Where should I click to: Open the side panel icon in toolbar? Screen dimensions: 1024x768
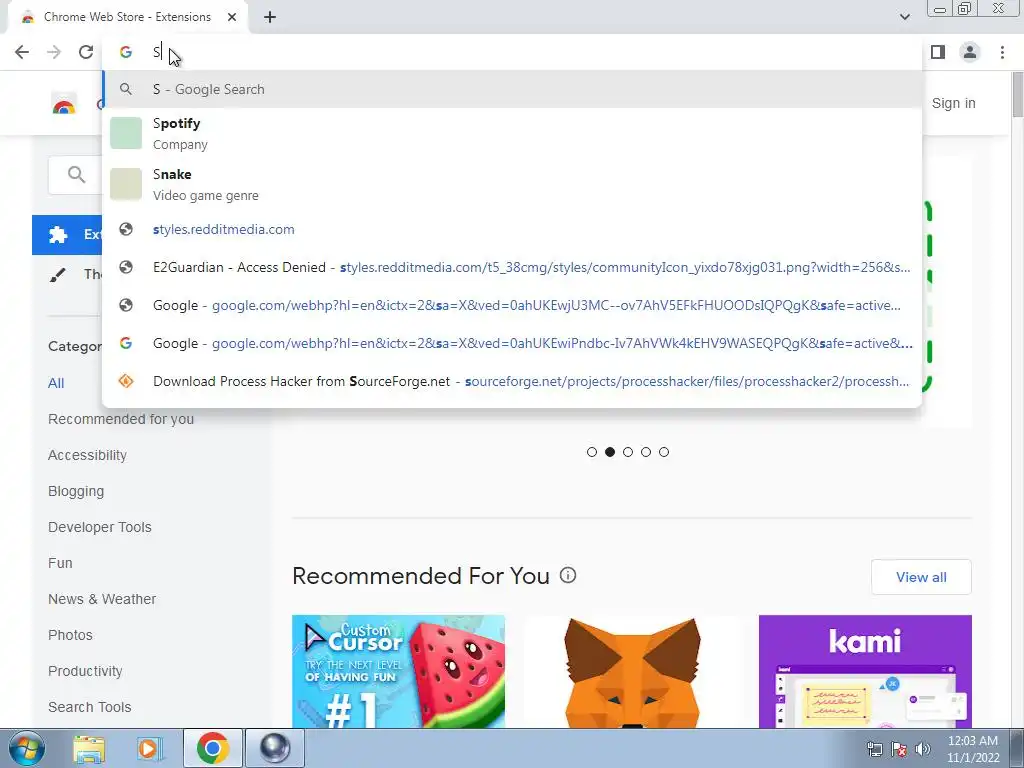(x=938, y=52)
